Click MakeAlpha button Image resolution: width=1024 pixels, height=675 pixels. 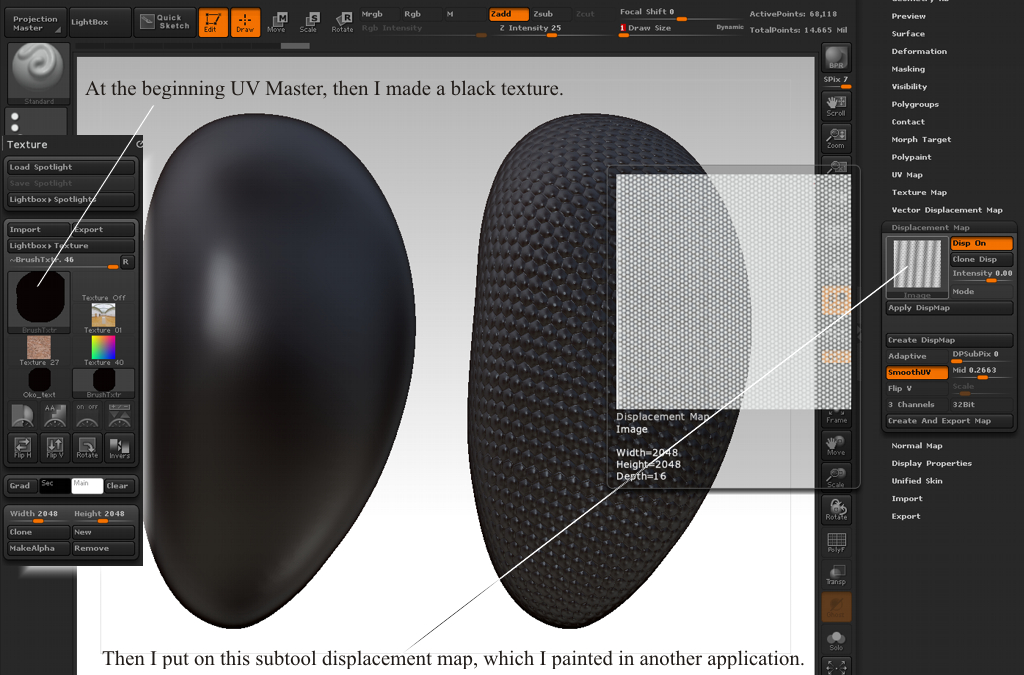coord(39,548)
